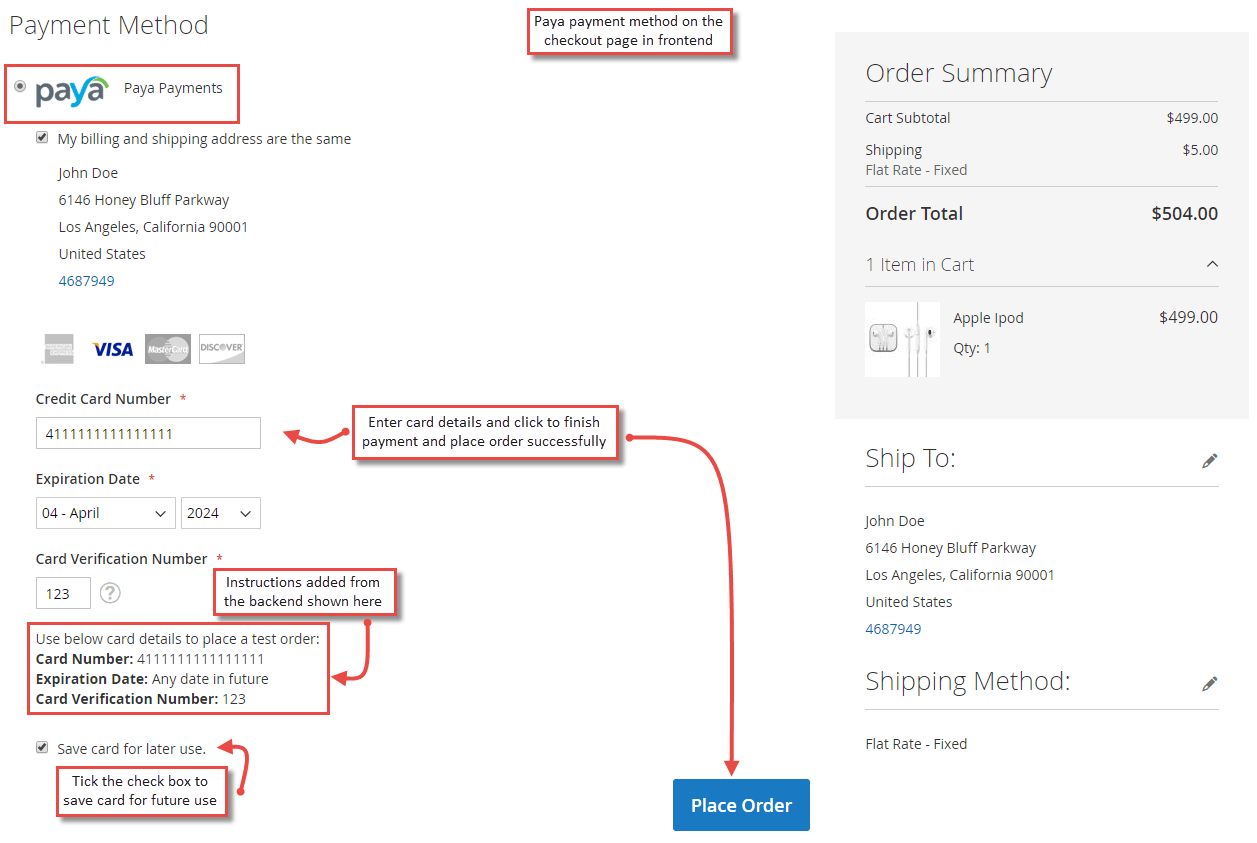
Task: Focus the Credit Card Number field
Action: 148,433
